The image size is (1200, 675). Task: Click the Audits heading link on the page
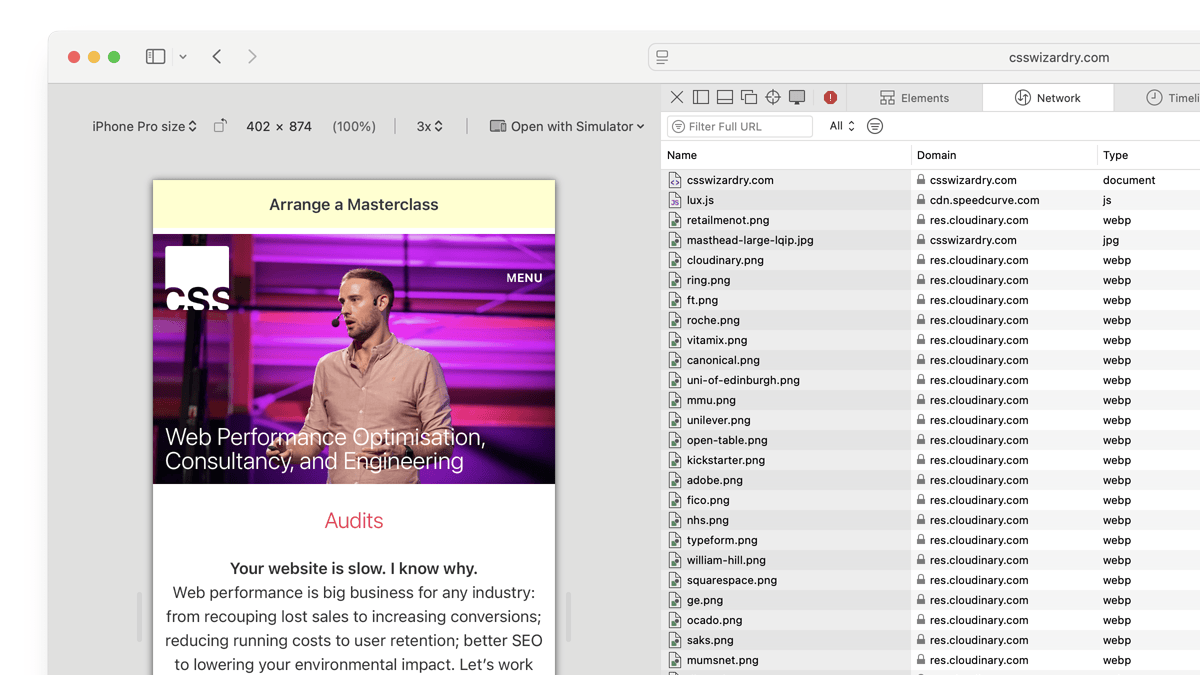pyautogui.click(x=353, y=520)
